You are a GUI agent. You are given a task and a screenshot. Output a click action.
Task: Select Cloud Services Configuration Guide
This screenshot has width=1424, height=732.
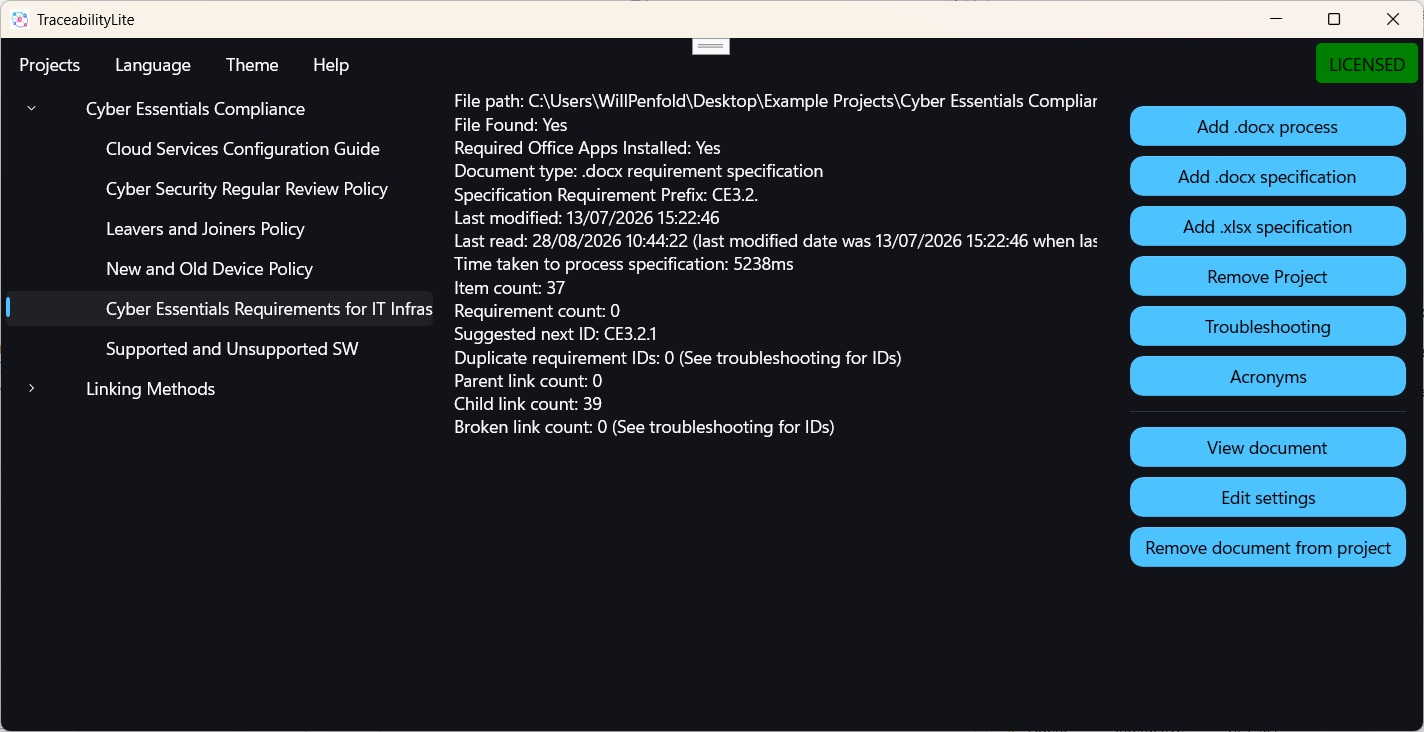[243, 149]
